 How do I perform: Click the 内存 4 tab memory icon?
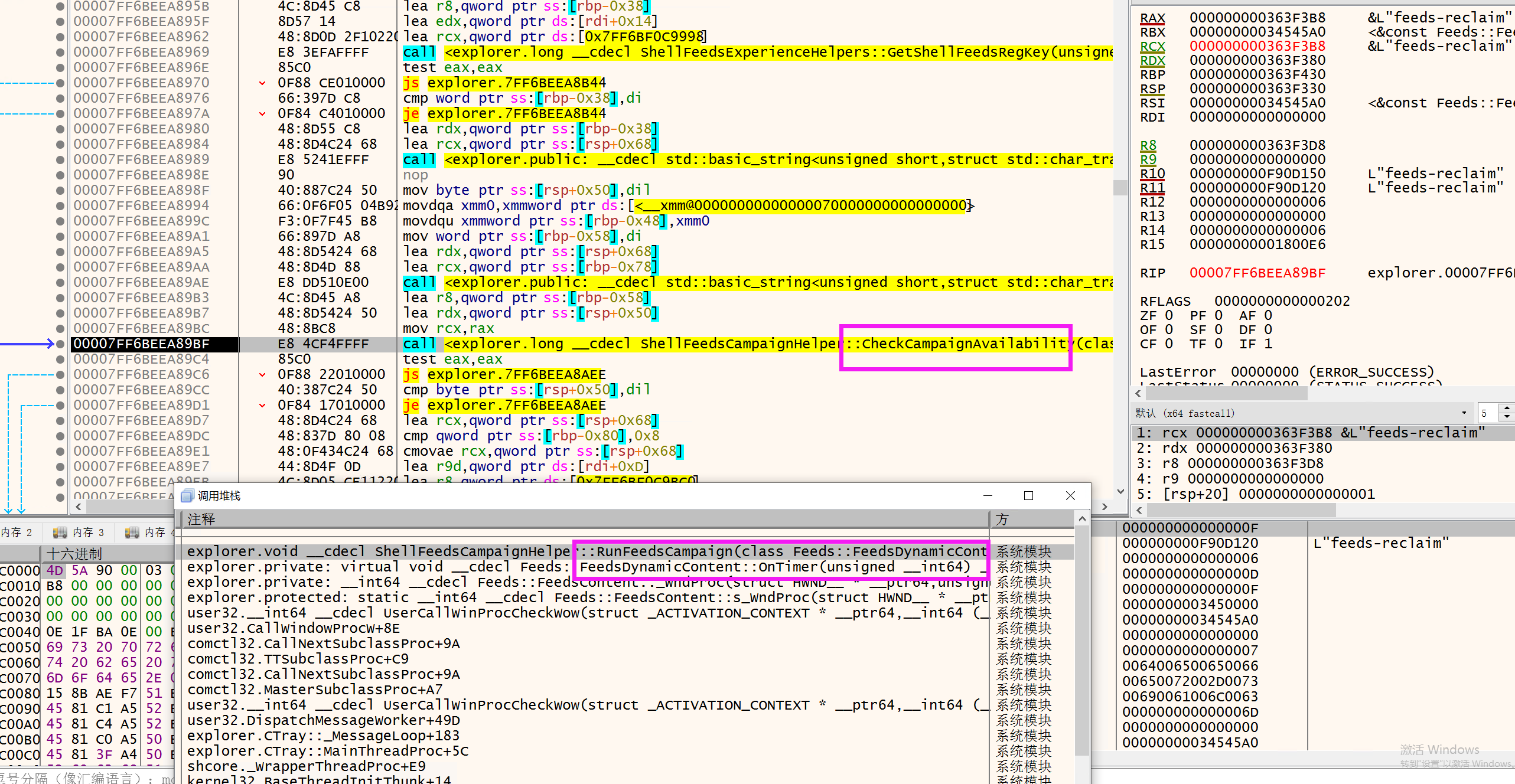(x=132, y=533)
